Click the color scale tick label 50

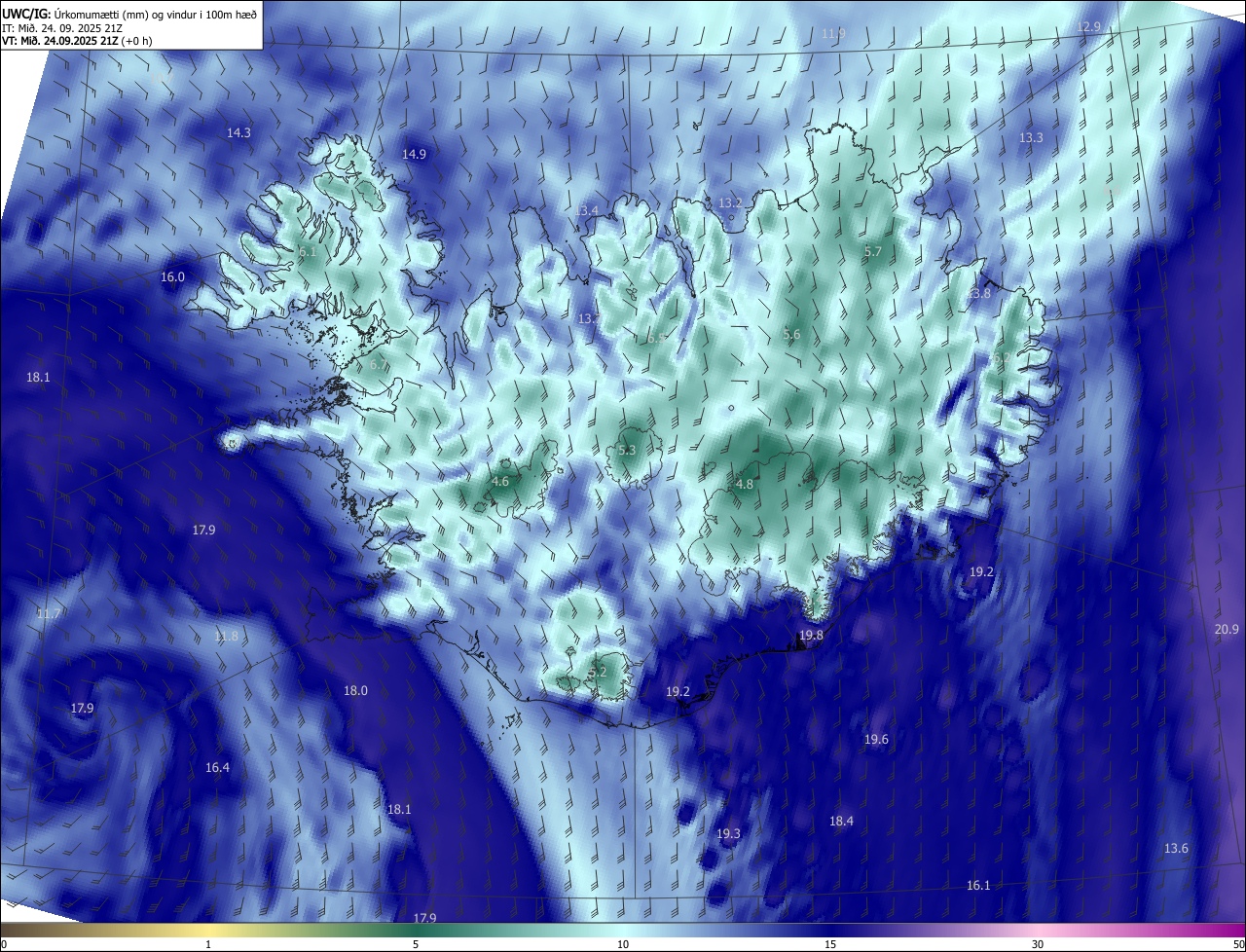point(1239,945)
